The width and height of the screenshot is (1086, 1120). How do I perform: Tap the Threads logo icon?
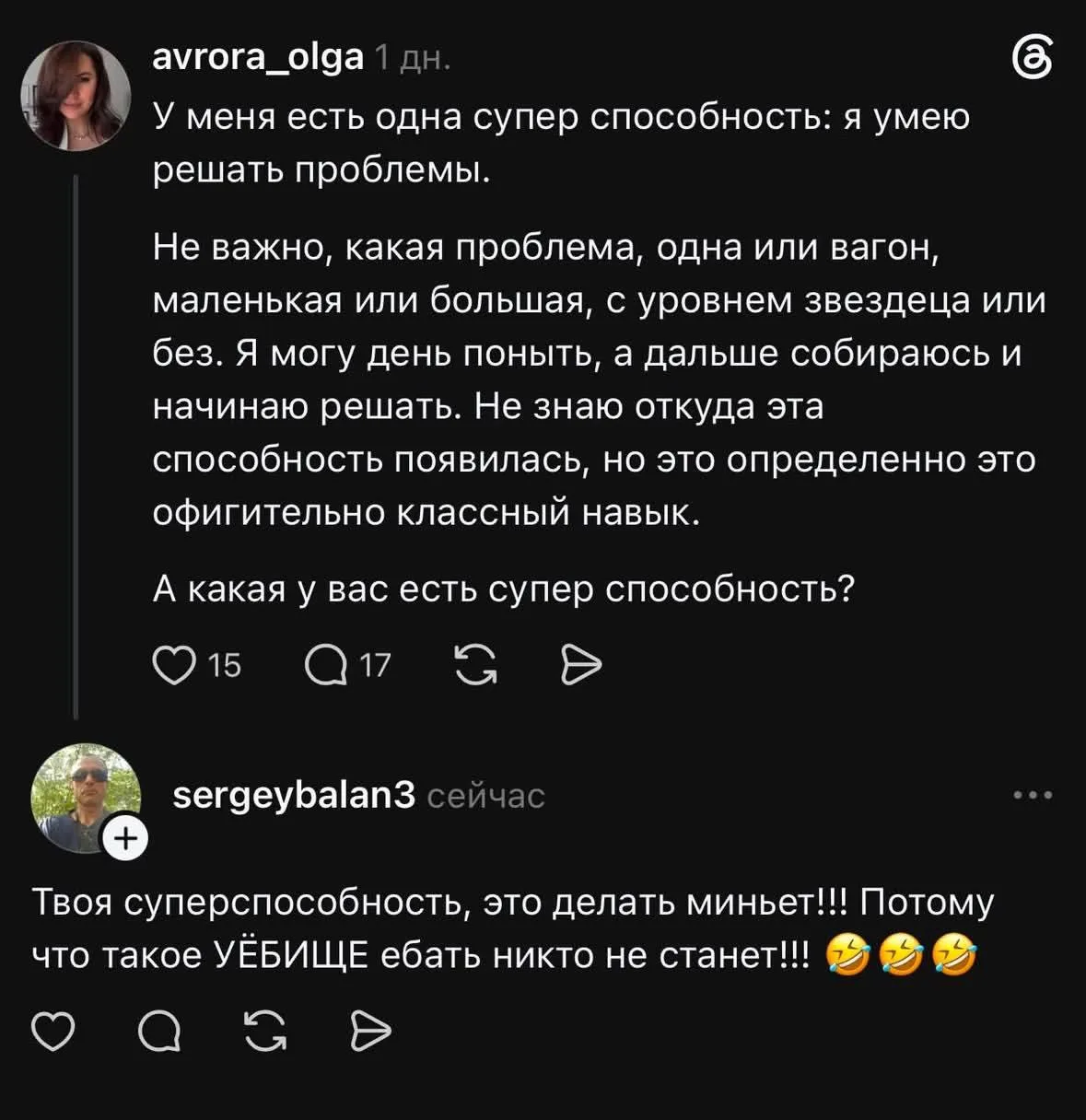click(1032, 62)
